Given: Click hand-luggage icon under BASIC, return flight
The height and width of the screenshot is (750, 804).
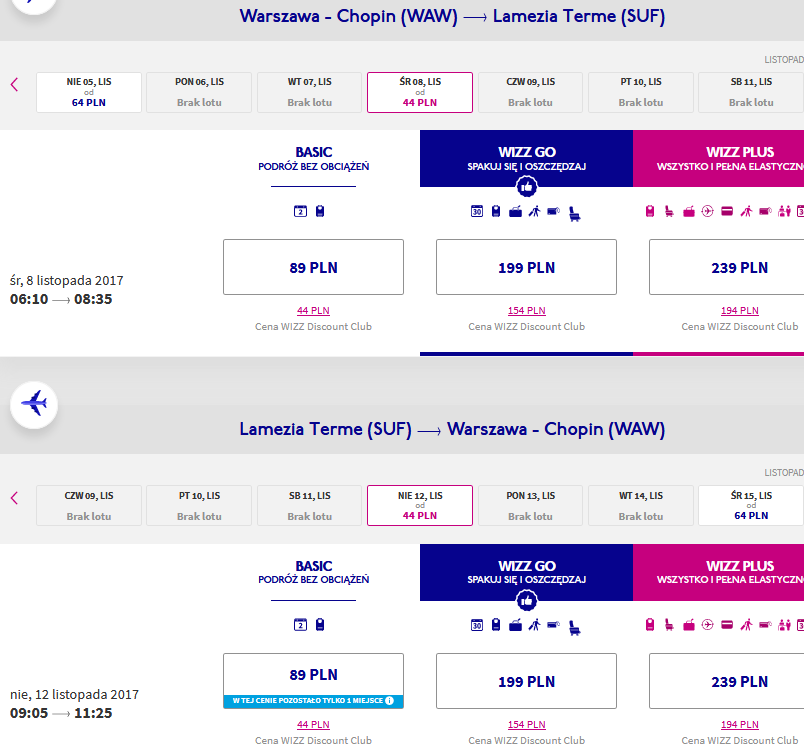Looking at the screenshot, I should point(320,624).
